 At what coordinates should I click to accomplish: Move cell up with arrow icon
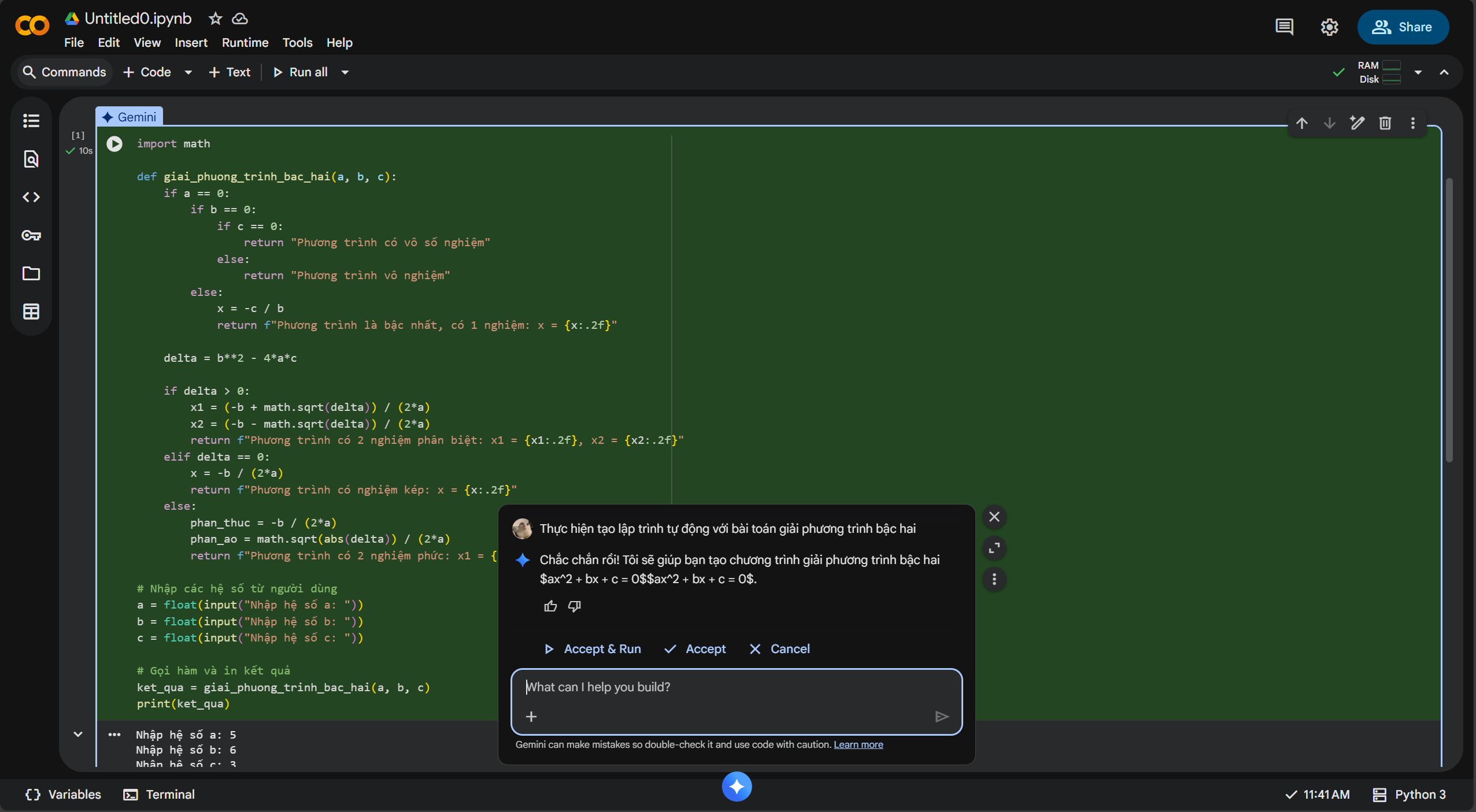(1301, 123)
